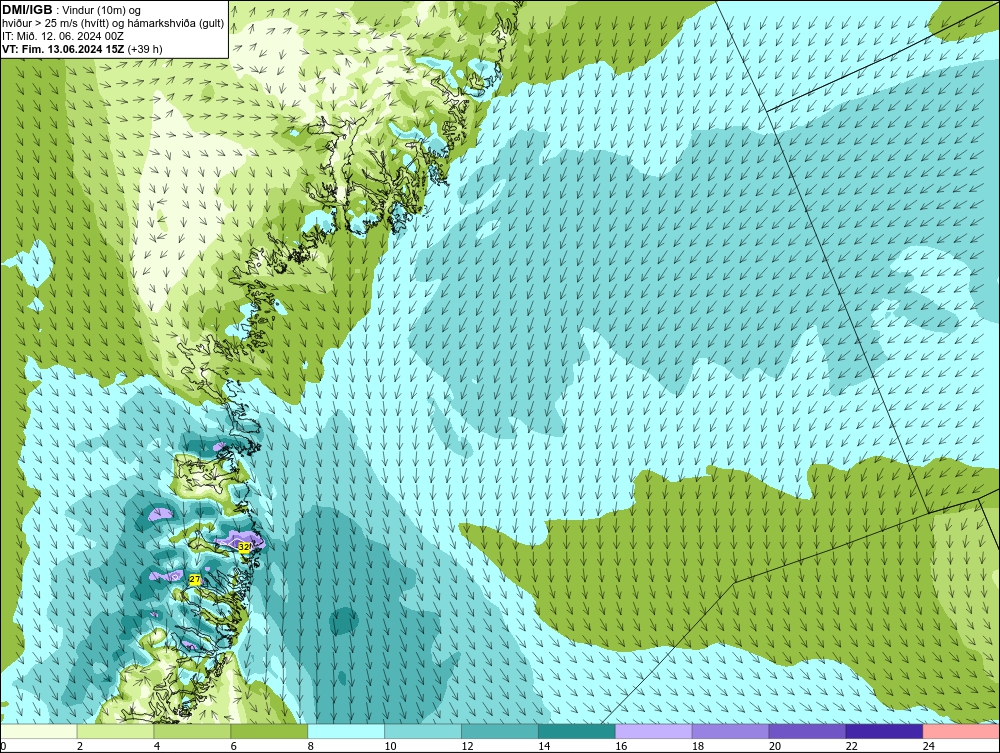Click the legend scale number 6
Image resolution: width=1000 pixels, height=753 pixels.
pyautogui.click(x=233, y=746)
